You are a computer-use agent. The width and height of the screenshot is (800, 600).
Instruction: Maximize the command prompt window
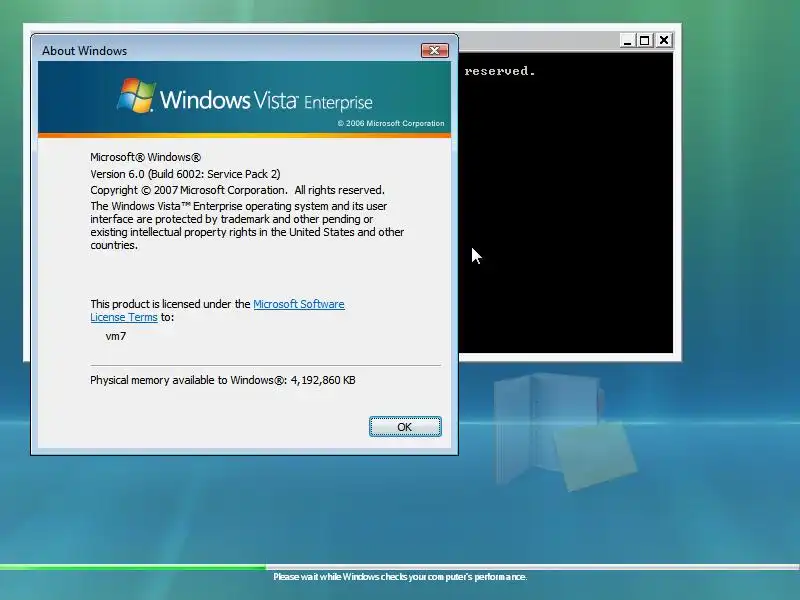[x=645, y=40]
